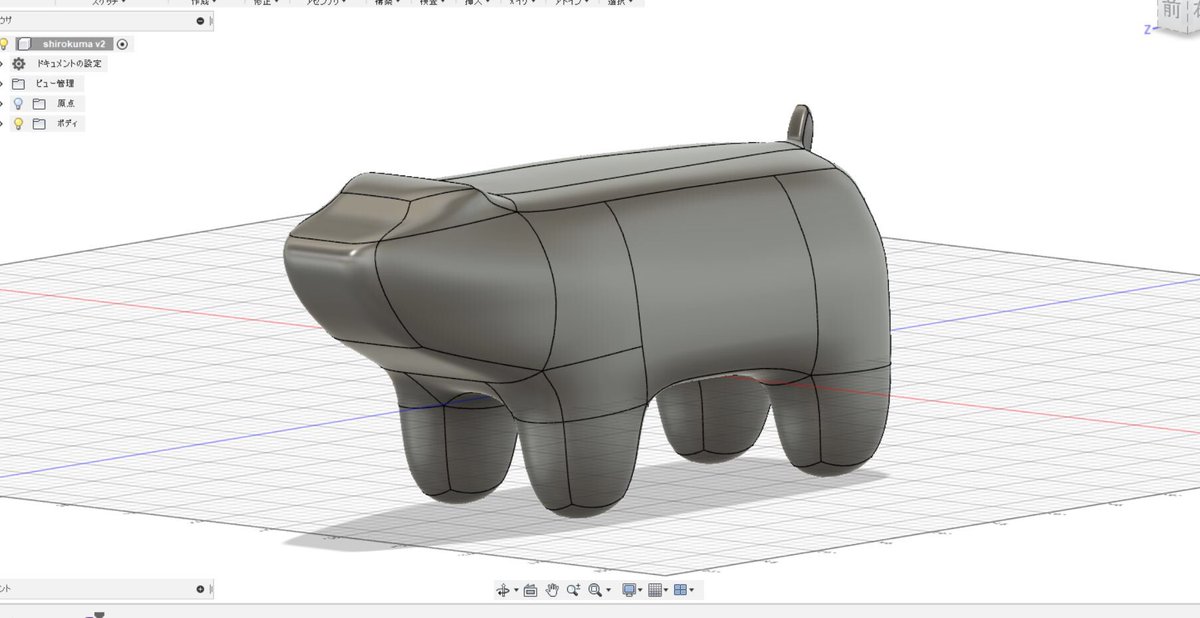The width and height of the screenshot is (1200, 618).
Task: Open Display Settings monitor icon
Action: click(x=629, y=590)
